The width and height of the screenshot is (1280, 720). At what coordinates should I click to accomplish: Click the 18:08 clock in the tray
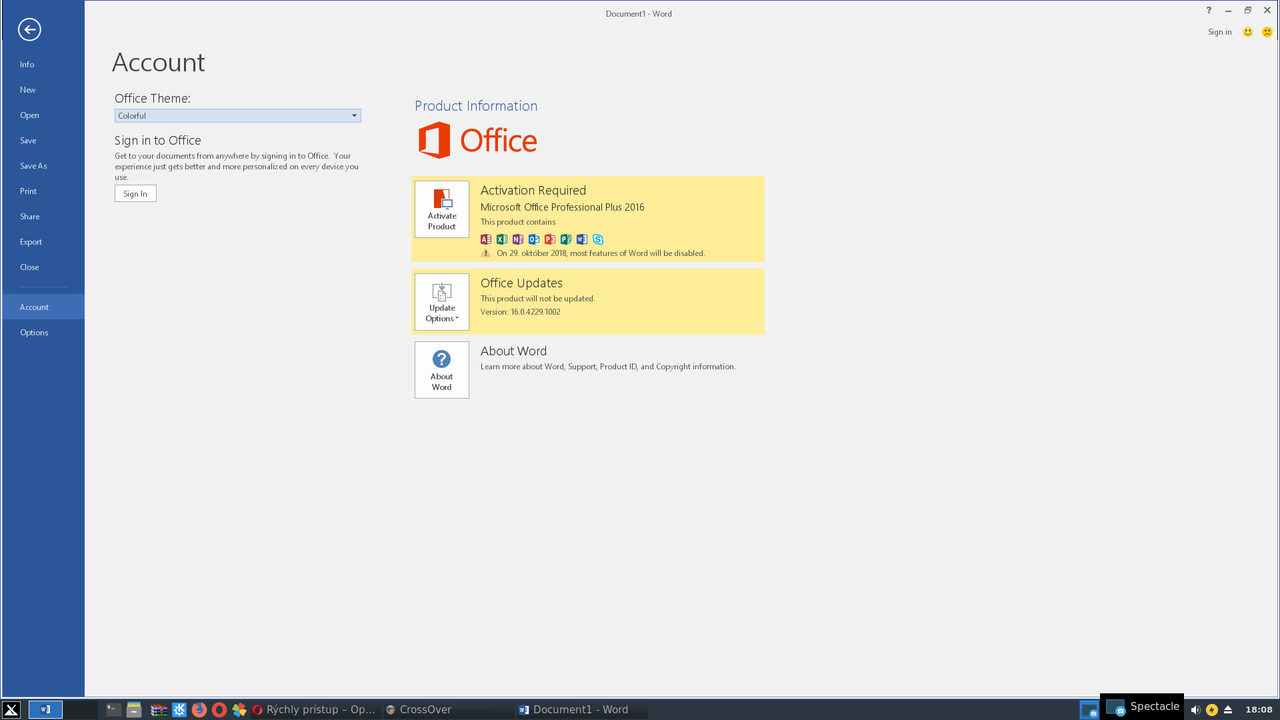[x=1259, y=710]
